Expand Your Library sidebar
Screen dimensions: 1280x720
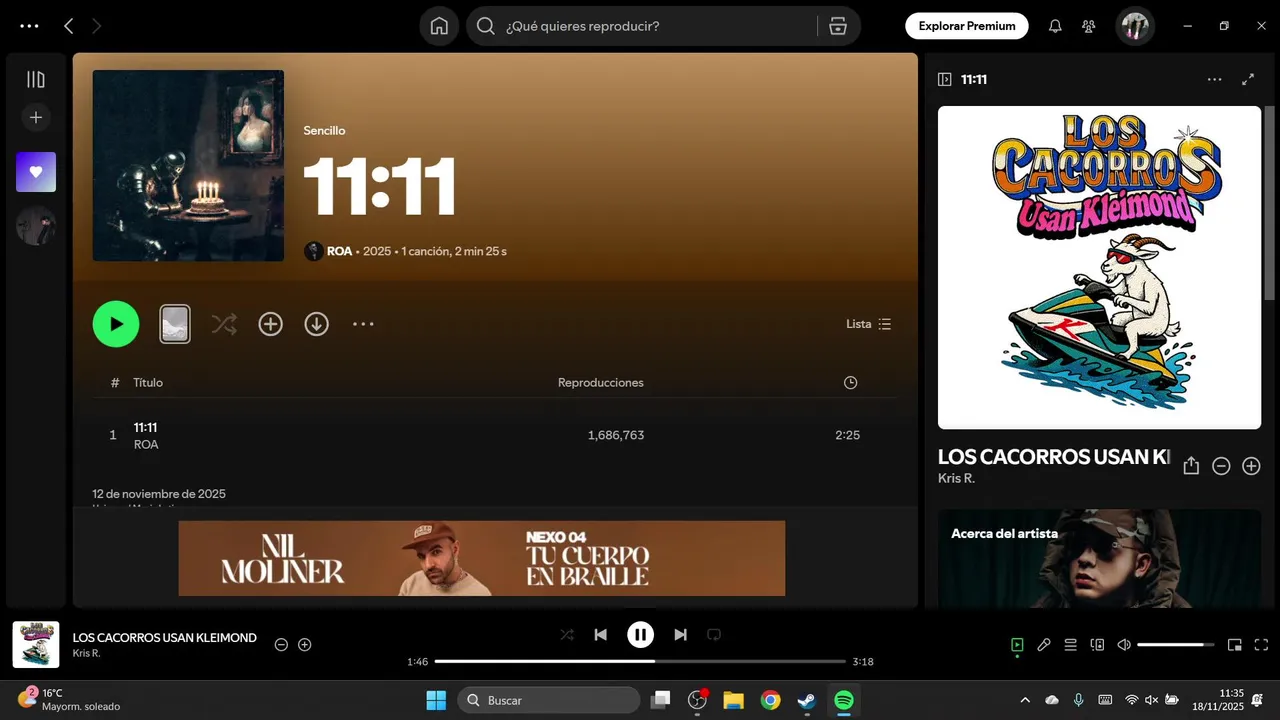(36, 79)
